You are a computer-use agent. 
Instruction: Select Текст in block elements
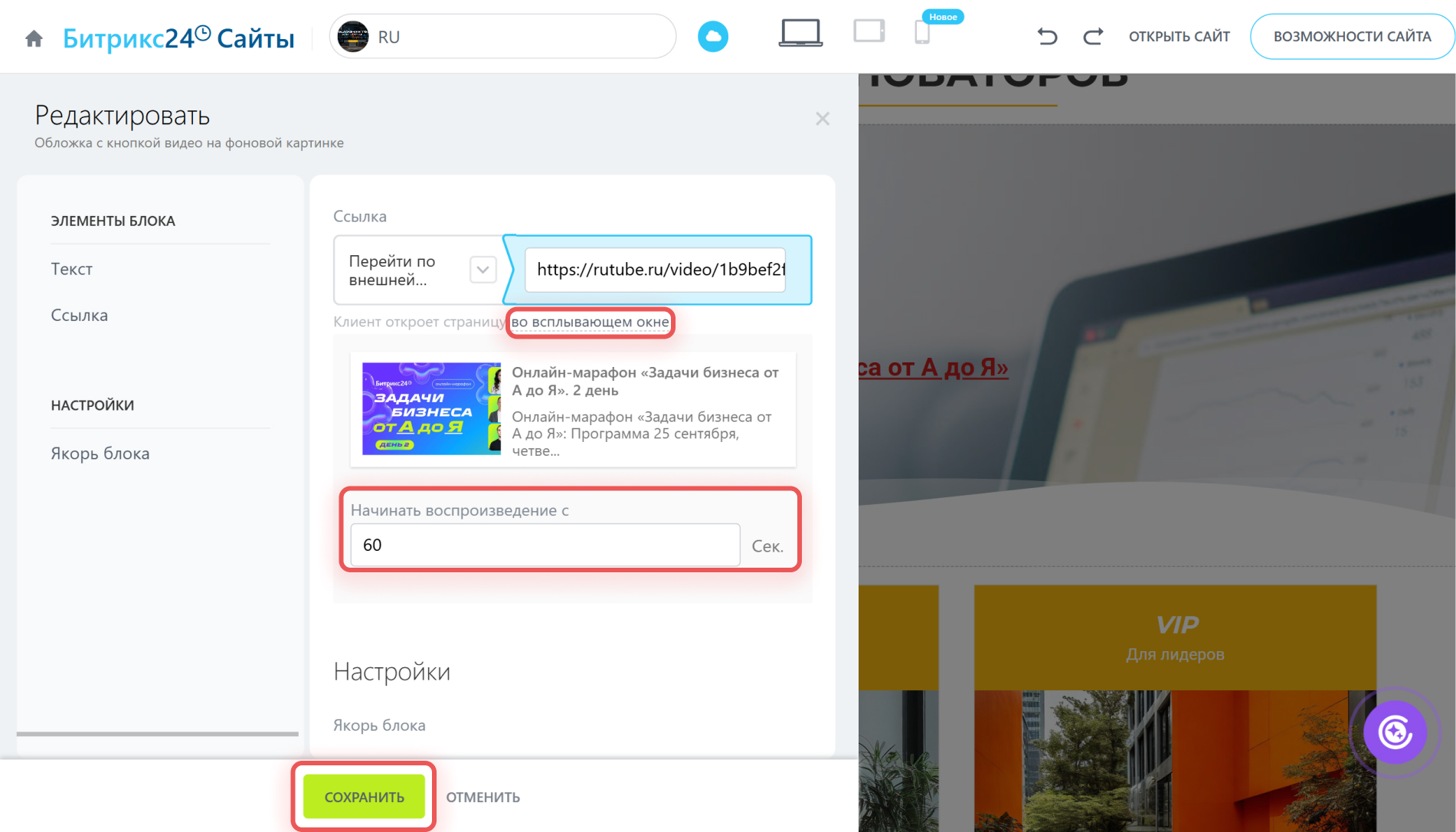tap(72, 269)
